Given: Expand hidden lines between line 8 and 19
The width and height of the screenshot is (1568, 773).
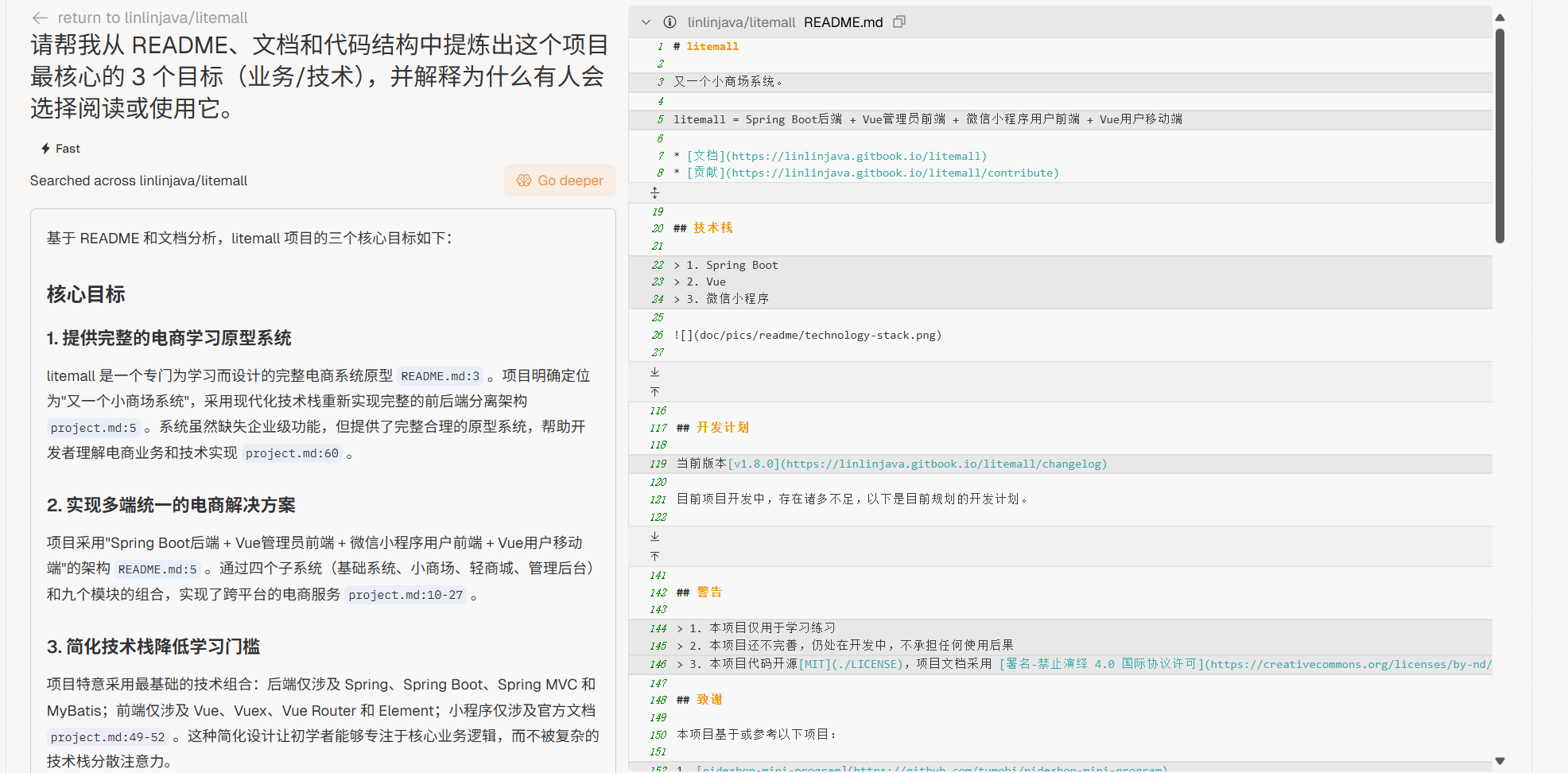Looking at the screenshot, I should [x=655, y=193].
